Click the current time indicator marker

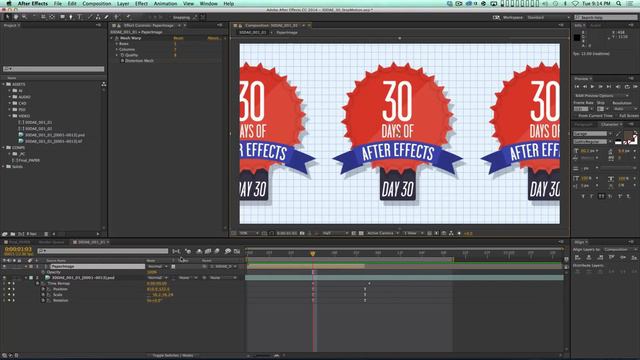(x=313, y=253)
